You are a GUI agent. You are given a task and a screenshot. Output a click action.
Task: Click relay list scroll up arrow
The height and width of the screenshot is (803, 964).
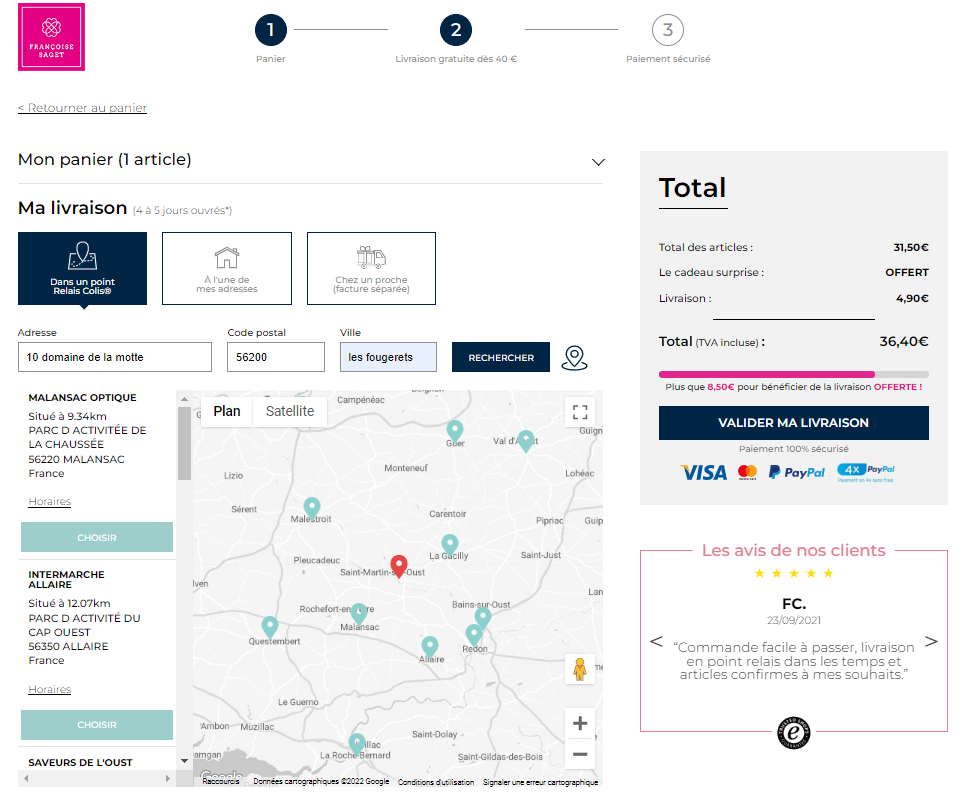coord(184,398)
